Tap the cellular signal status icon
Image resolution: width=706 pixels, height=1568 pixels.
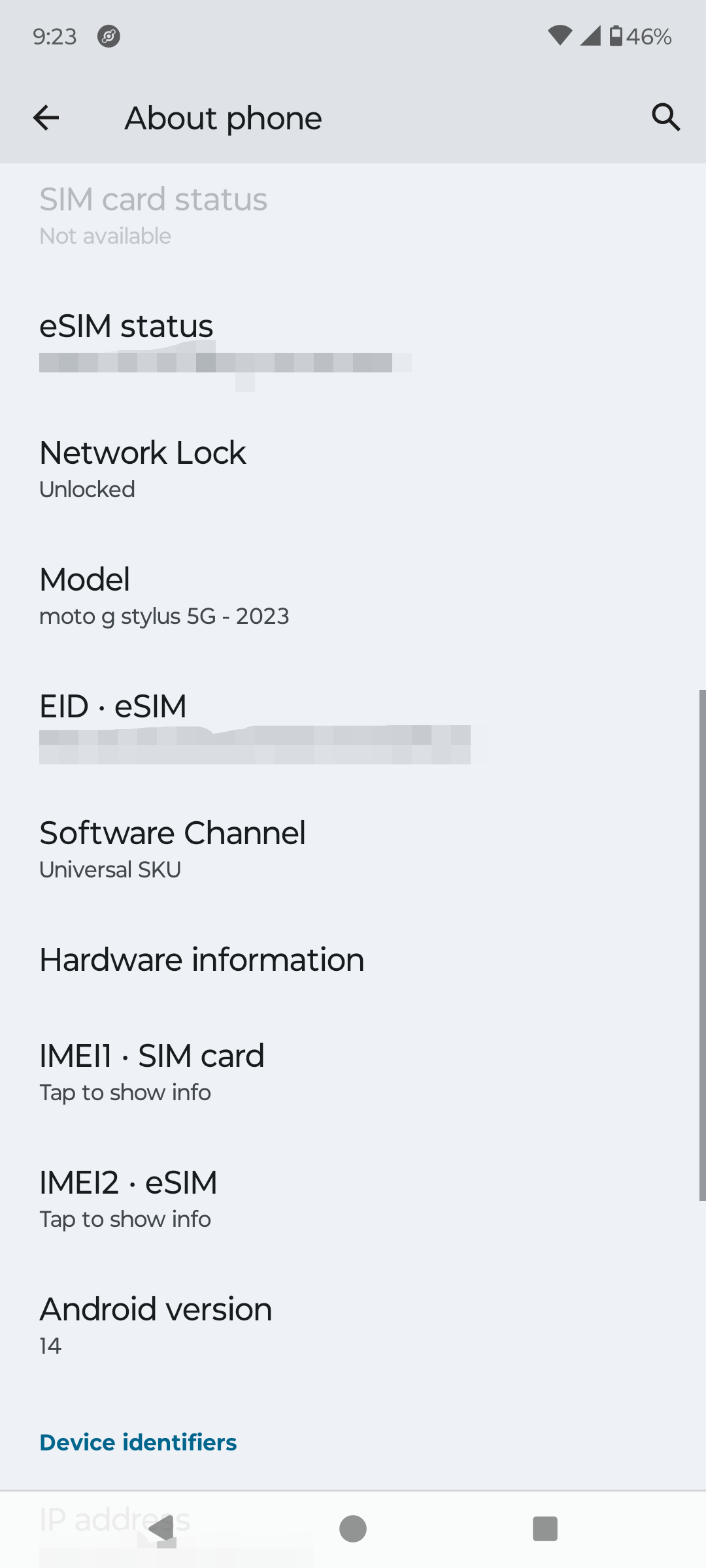[590, 36]
